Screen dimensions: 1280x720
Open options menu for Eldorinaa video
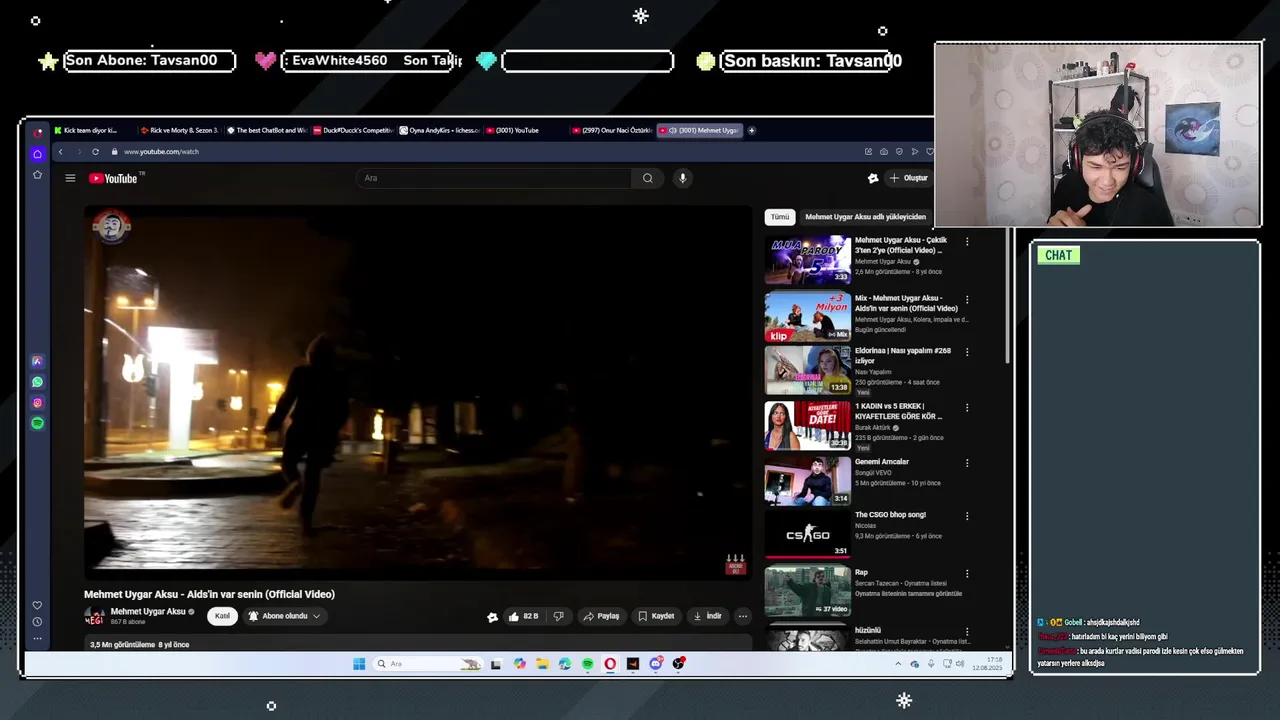click(x=966, y=352)
